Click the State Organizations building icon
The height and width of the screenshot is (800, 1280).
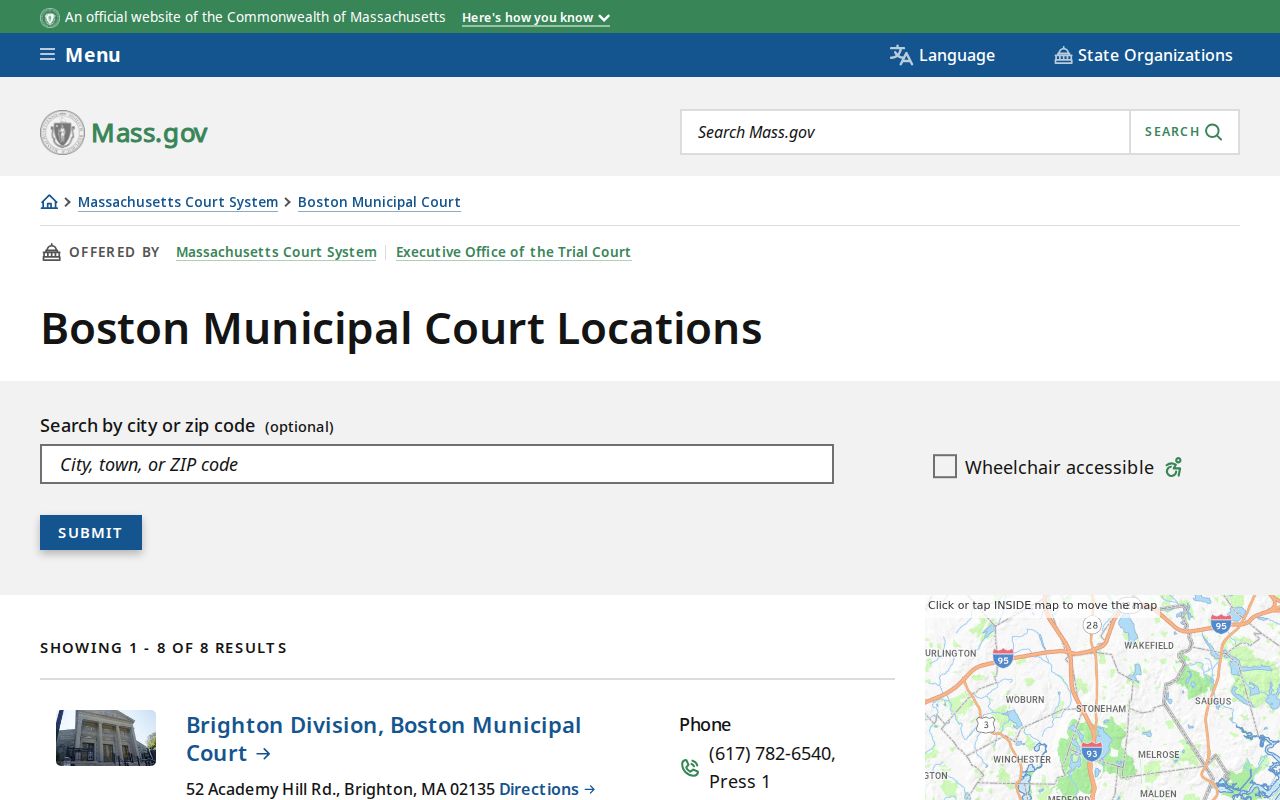pyautogui.click(x=1063, y=55)
